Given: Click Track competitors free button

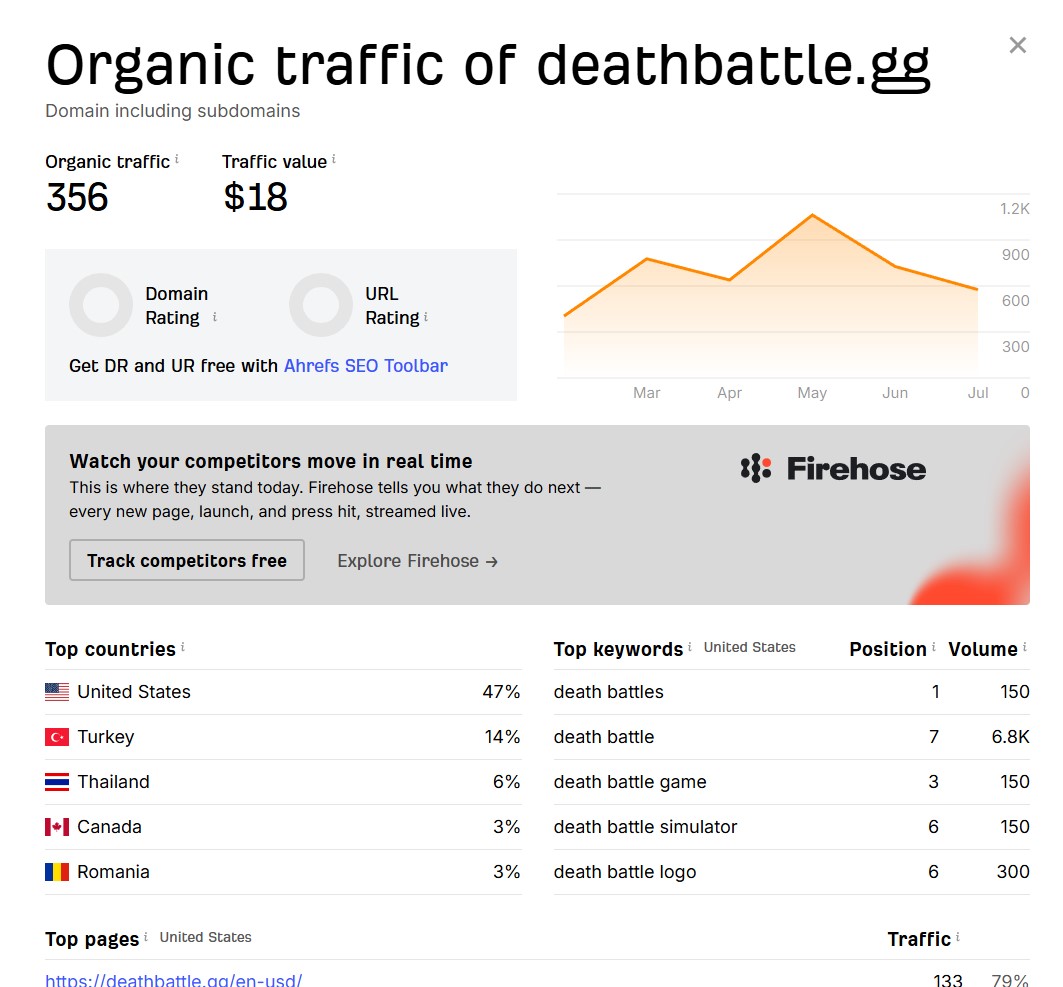Looking at the screenshot, I should pyautogui.click(x=186, y=560).
